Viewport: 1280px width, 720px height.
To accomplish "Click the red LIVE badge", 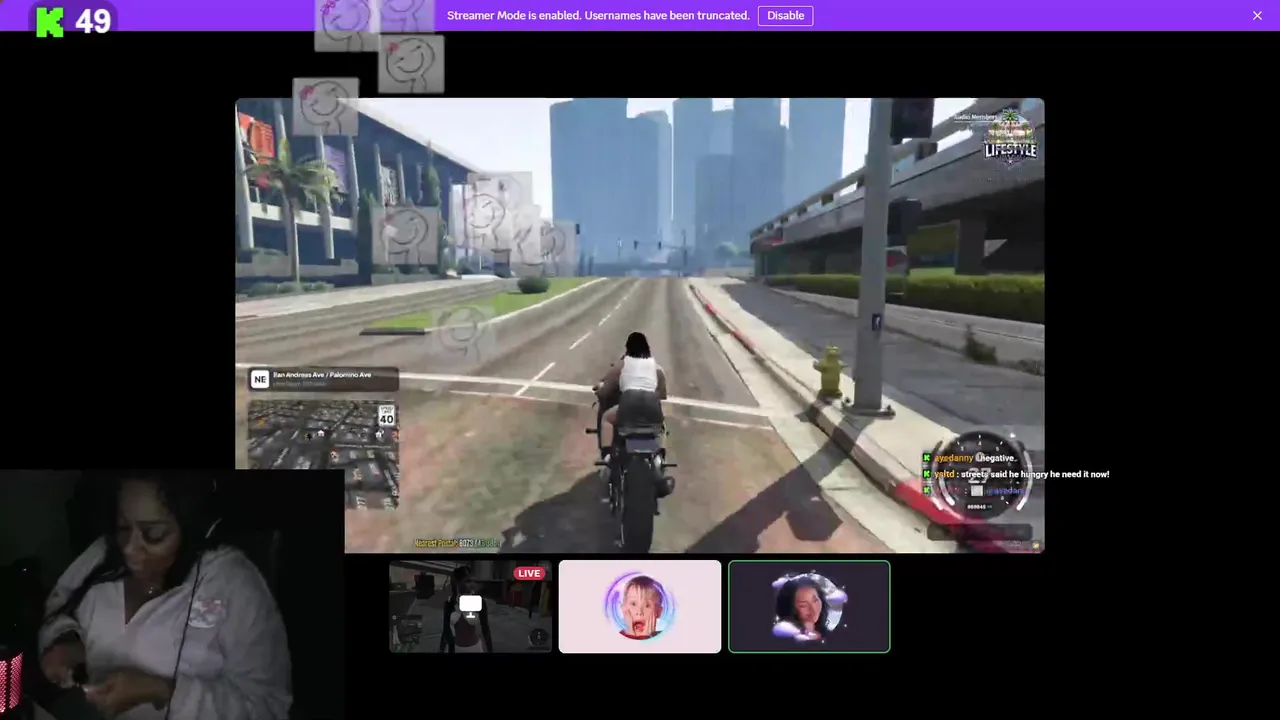I will [x=529, y=573].
